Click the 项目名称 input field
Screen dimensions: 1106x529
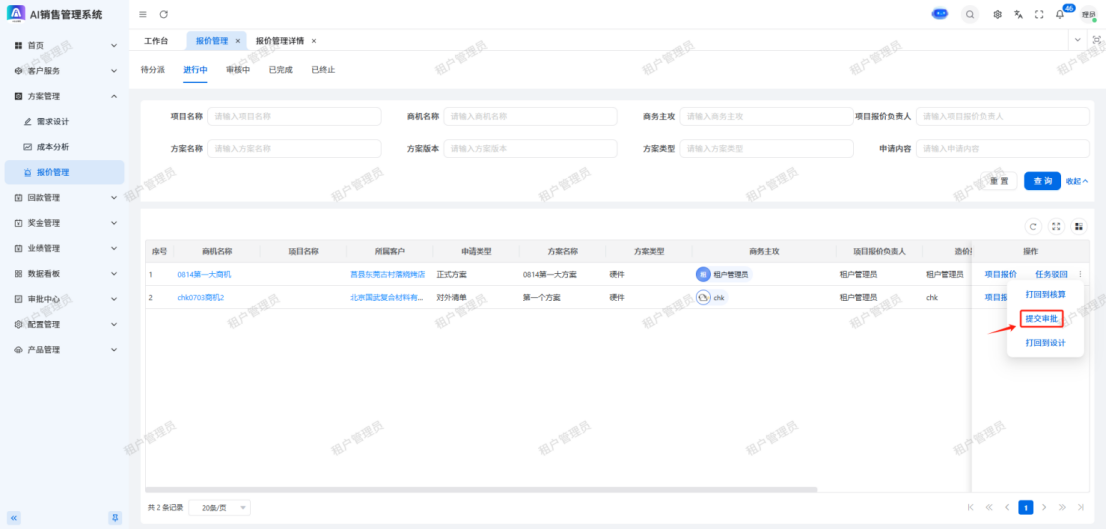coord(294,116)
